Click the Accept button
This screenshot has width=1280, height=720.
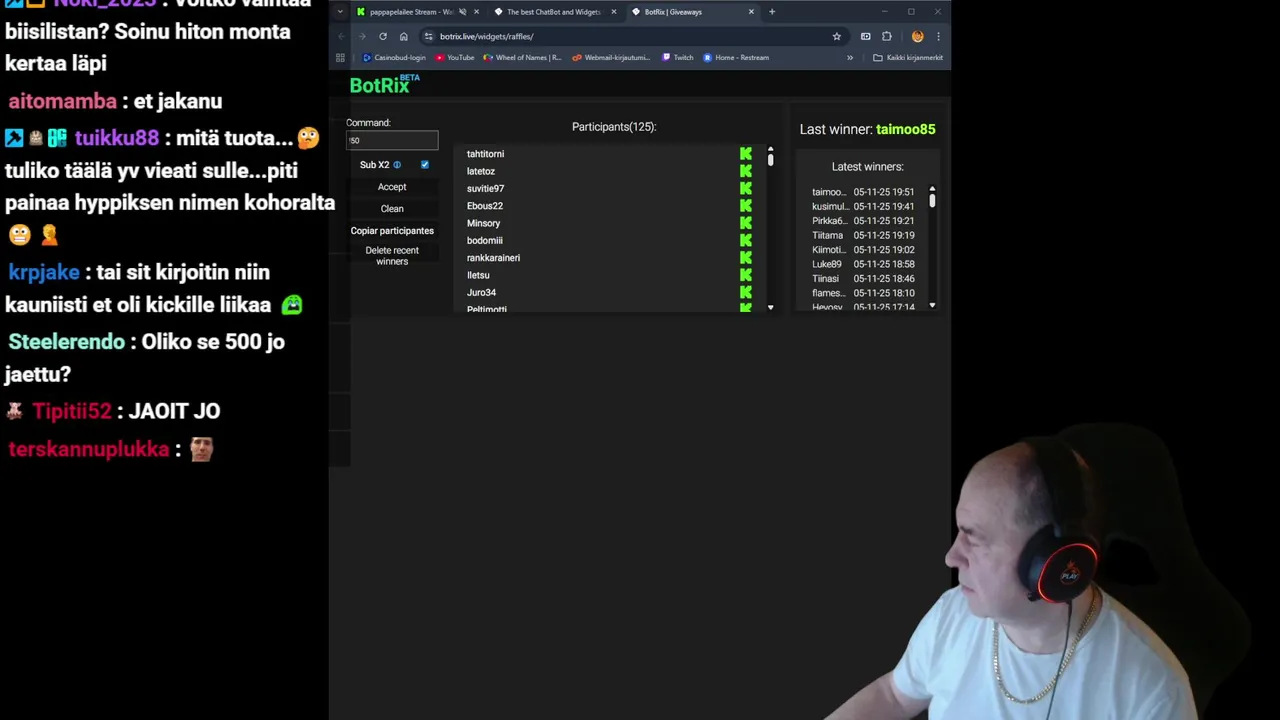click(392, 187)
